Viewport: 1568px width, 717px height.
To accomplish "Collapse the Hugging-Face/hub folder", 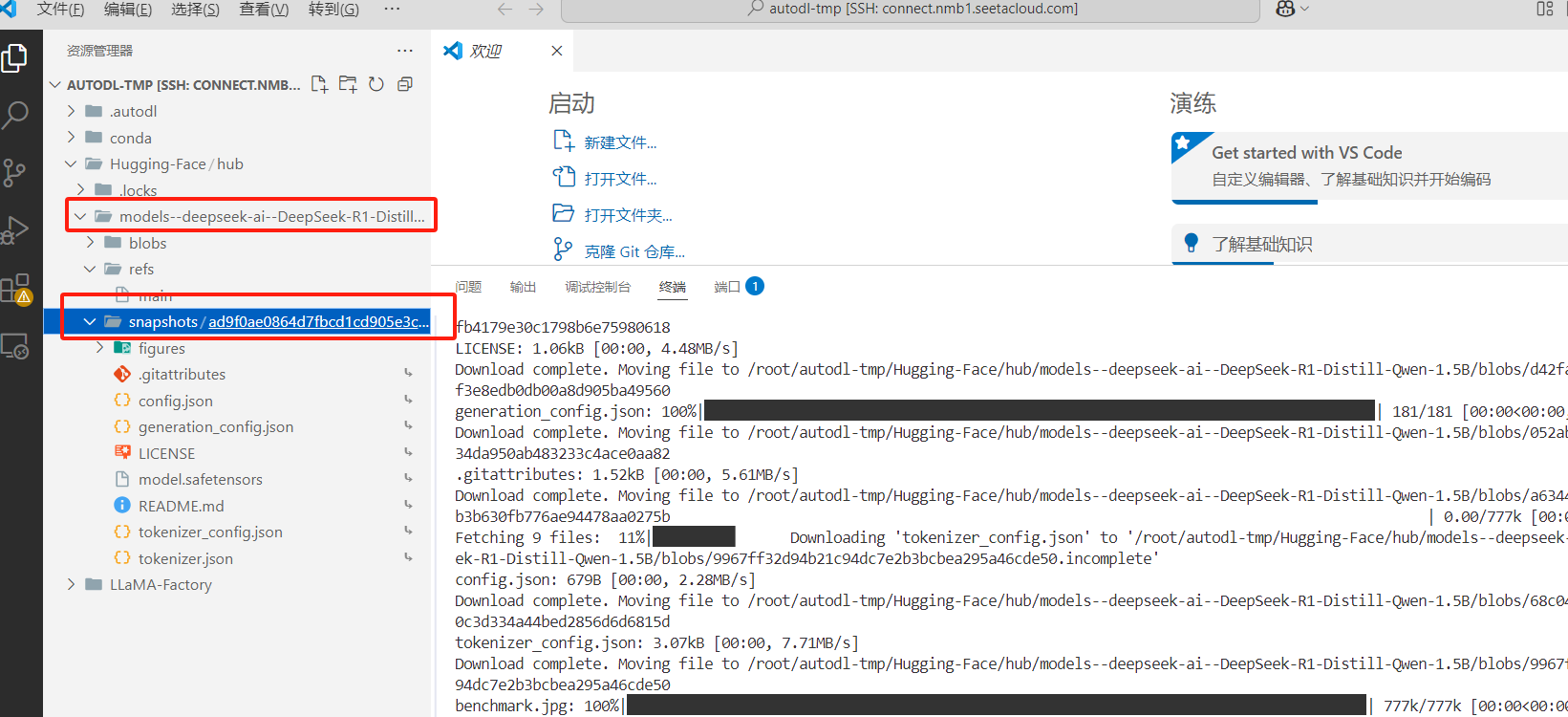I will [71, 163].
